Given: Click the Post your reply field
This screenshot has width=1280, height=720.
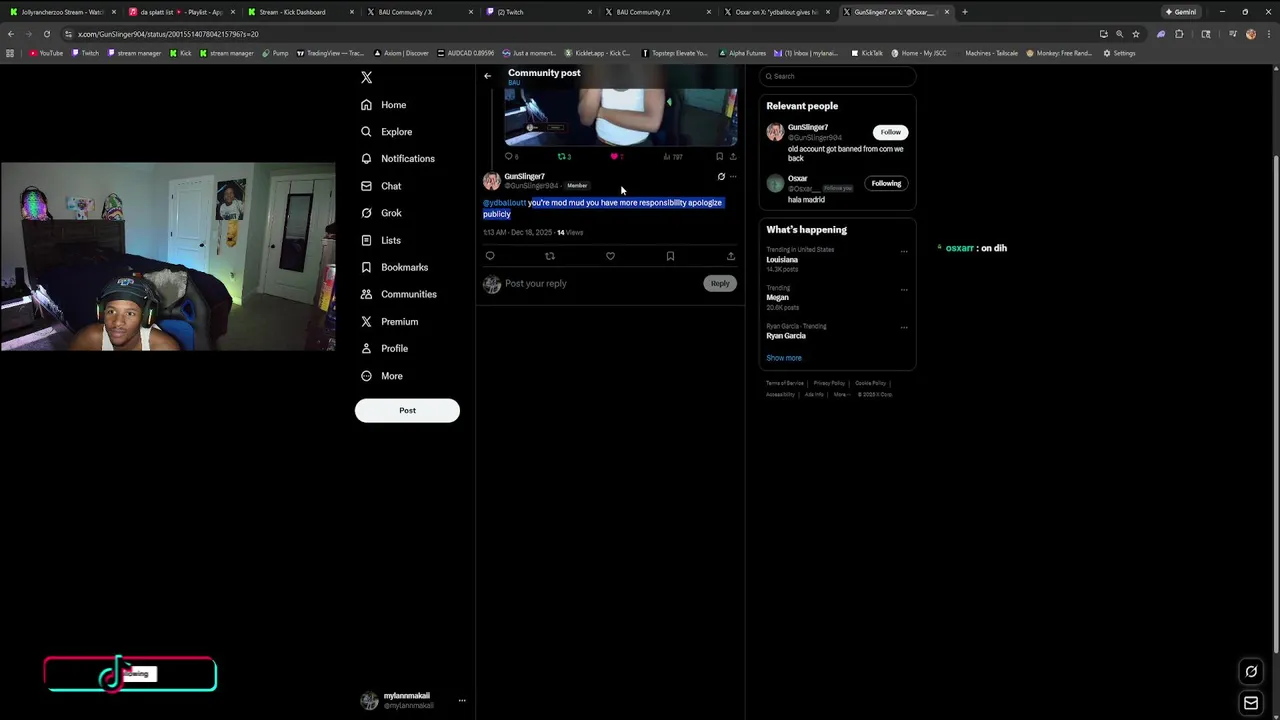Looking at the screenshot, I should pyautogui.click(x=600, y=284).
